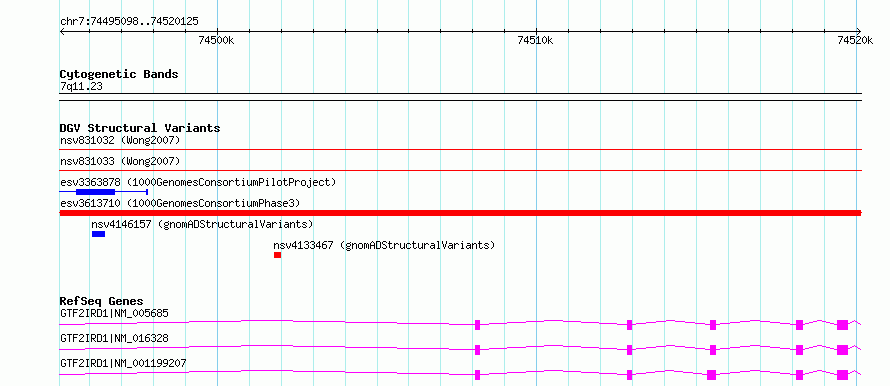Open esv3613710 1000GenomesConsortiumPhase3 label
The height and width of the screenshot is (386, 890).
point(180,203)
